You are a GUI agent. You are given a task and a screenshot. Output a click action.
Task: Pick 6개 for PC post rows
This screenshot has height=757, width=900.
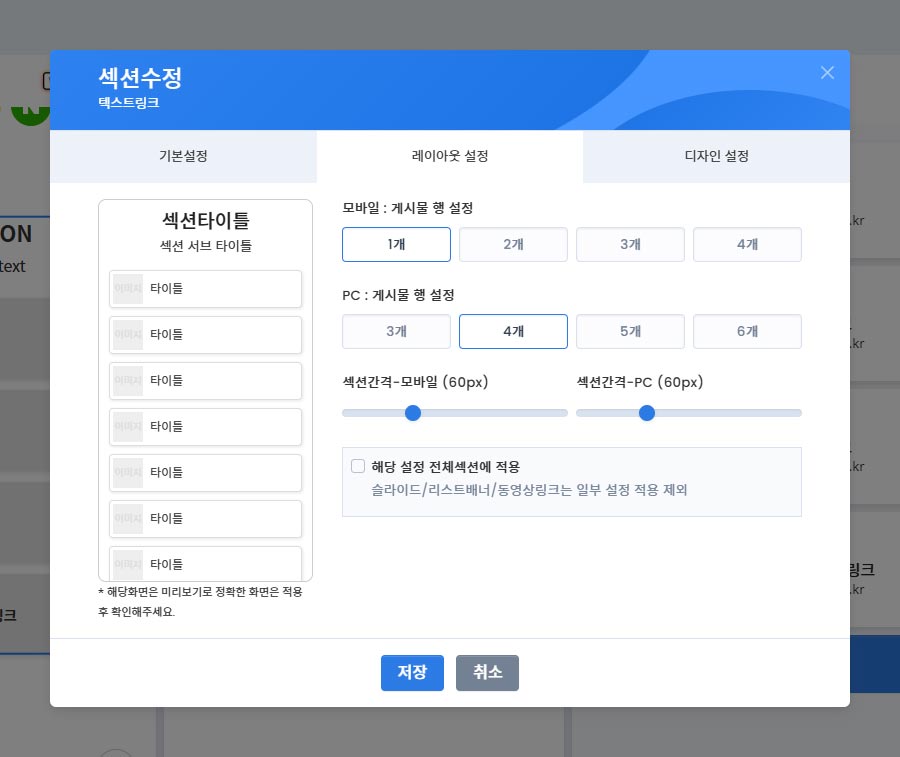point(747,332)
